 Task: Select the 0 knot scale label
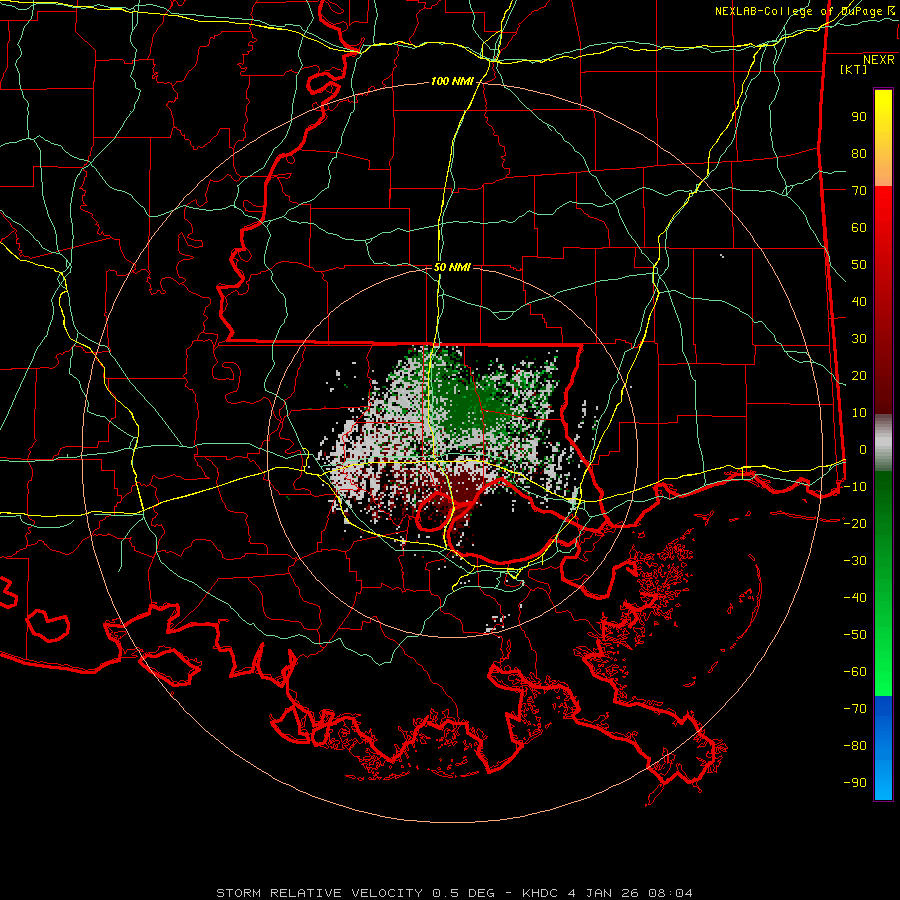point(863,450)
